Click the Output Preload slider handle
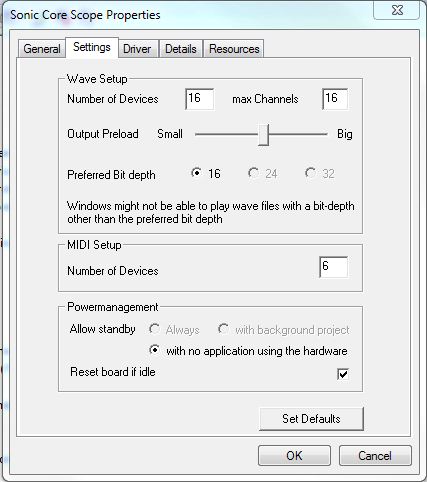 (264, 134)
